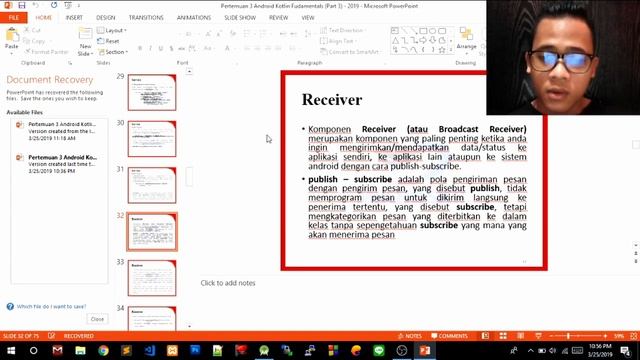Switch to Normal view icon
This screenshot has width=640, height=360.
point(485,336)
